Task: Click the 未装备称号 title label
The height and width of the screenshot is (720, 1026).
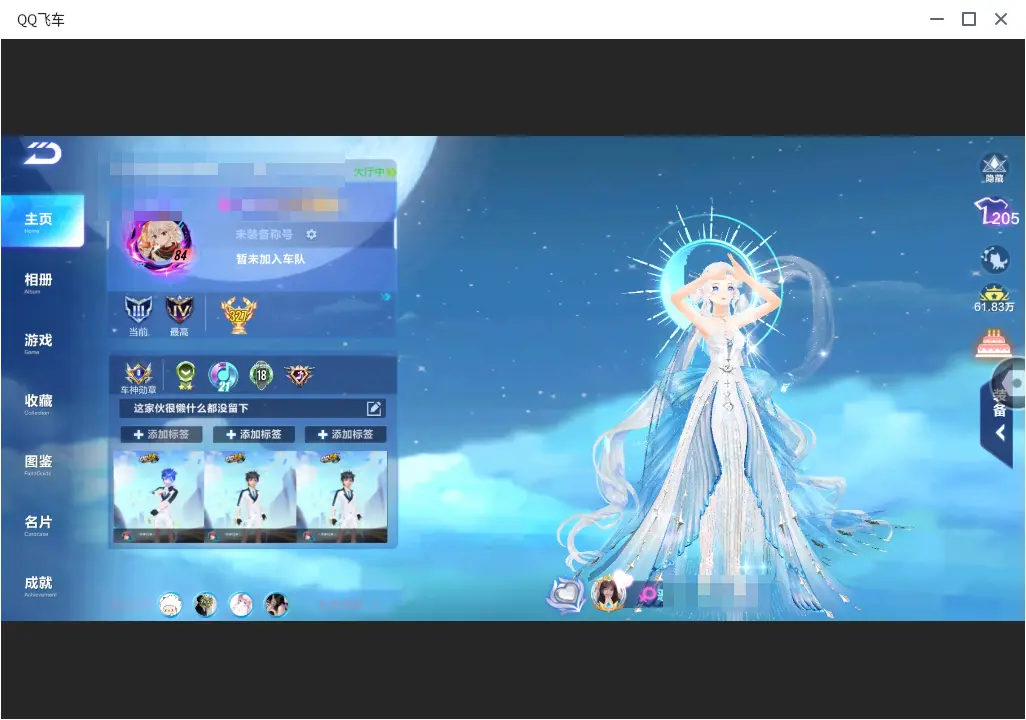Action: [x=264, y=234]
